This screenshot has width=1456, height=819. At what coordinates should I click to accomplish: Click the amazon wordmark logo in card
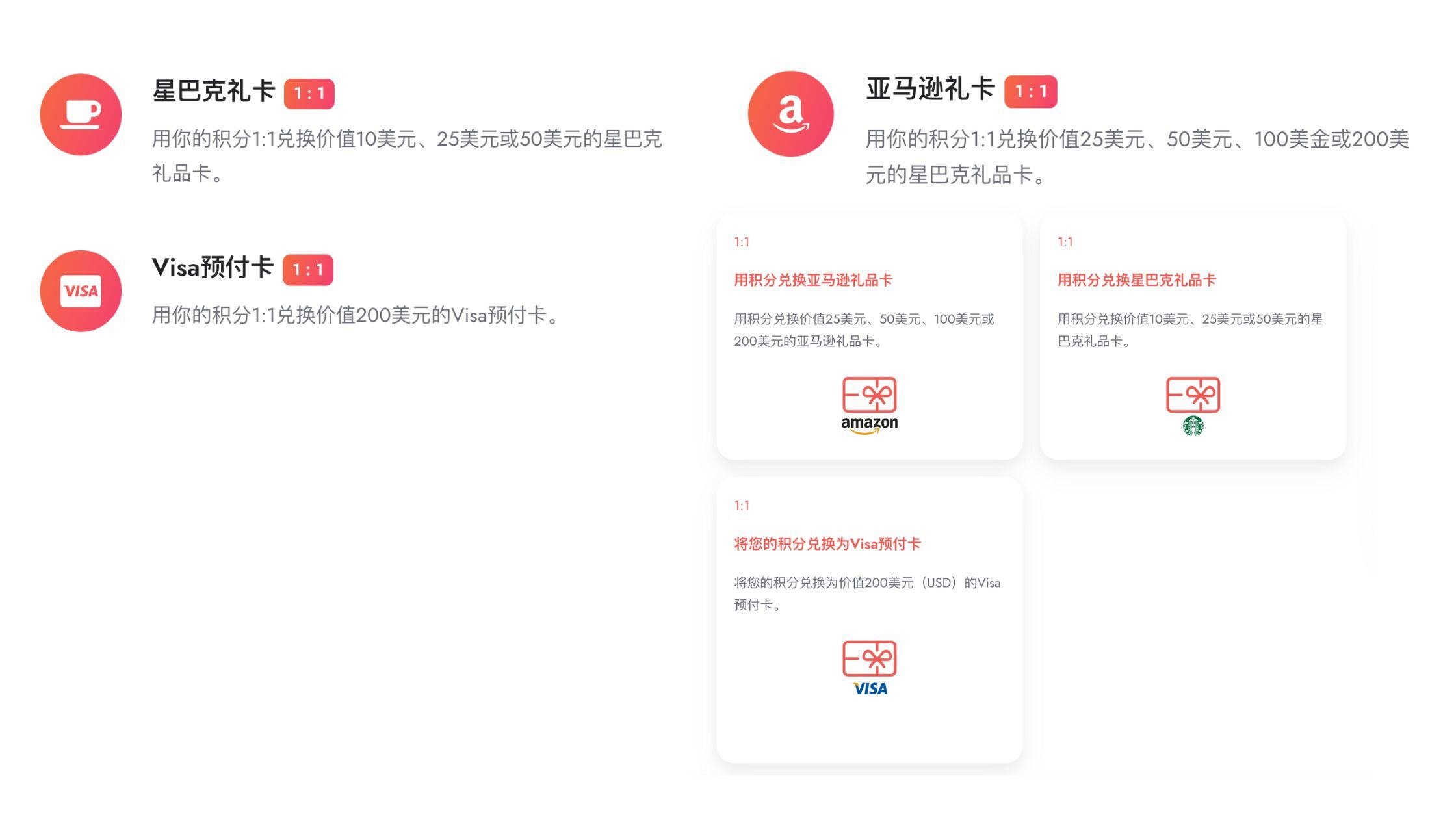pos(870,424)
